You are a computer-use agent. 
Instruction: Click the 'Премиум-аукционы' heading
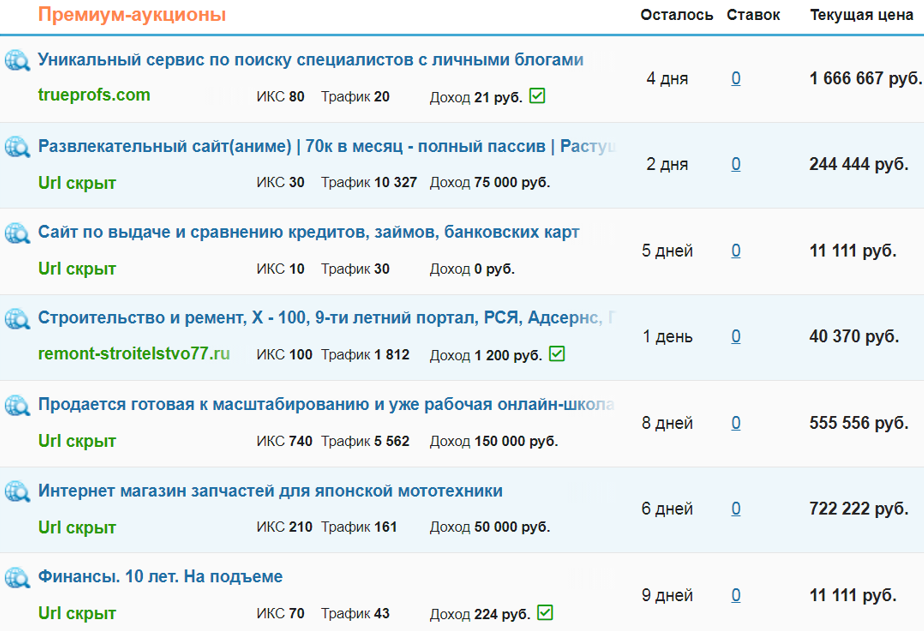(132, 14)
